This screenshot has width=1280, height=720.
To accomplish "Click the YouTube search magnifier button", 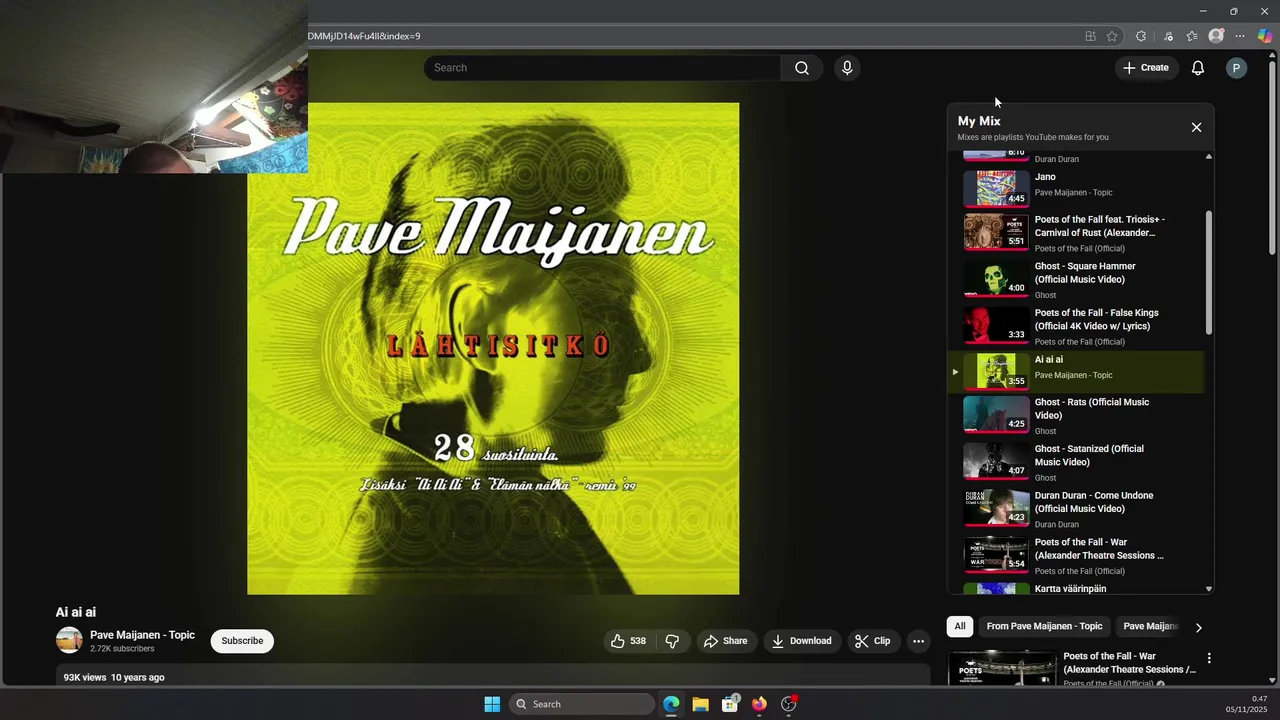I will pyautogui.click(x=802, y=68).
